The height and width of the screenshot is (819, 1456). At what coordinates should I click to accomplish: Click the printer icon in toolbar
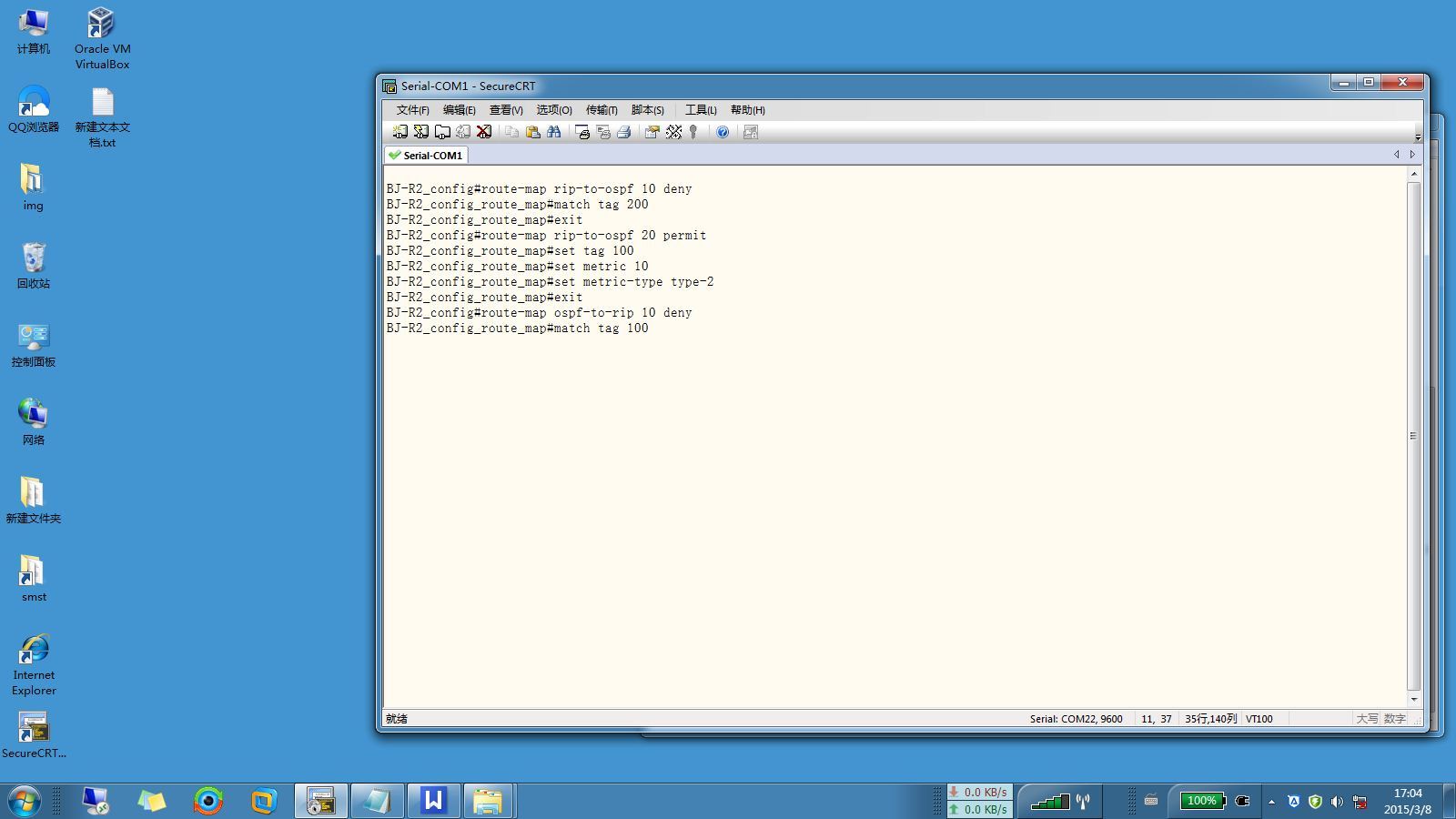(x=624, y=132)
